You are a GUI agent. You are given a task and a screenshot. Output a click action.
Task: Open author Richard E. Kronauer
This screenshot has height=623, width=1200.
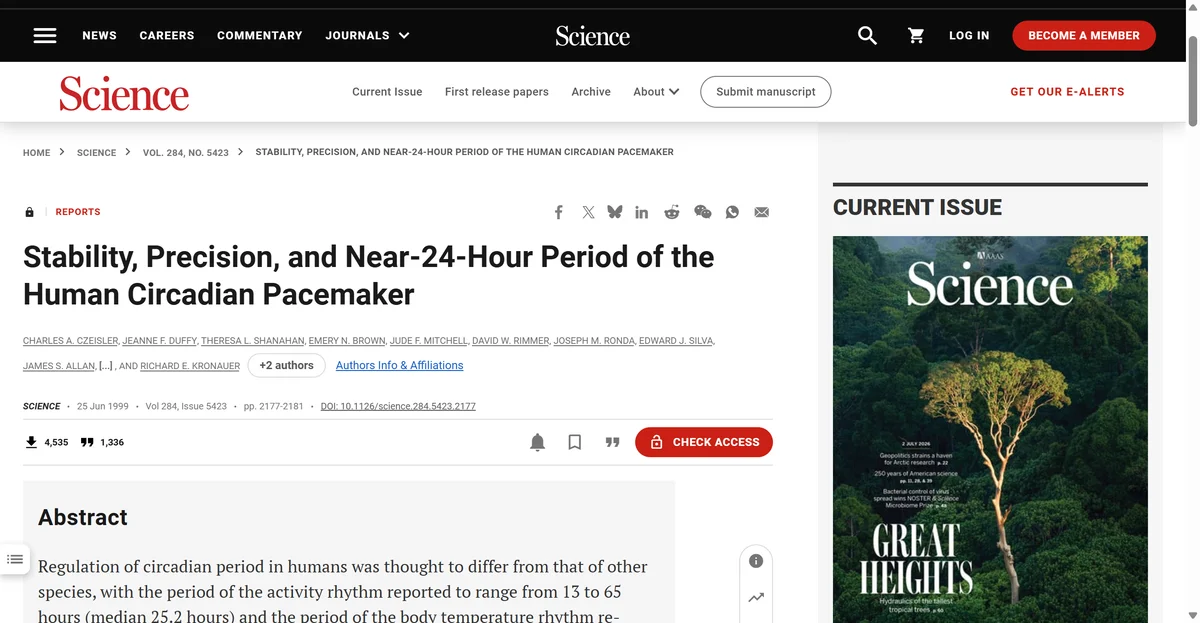[x=190, y=366]
